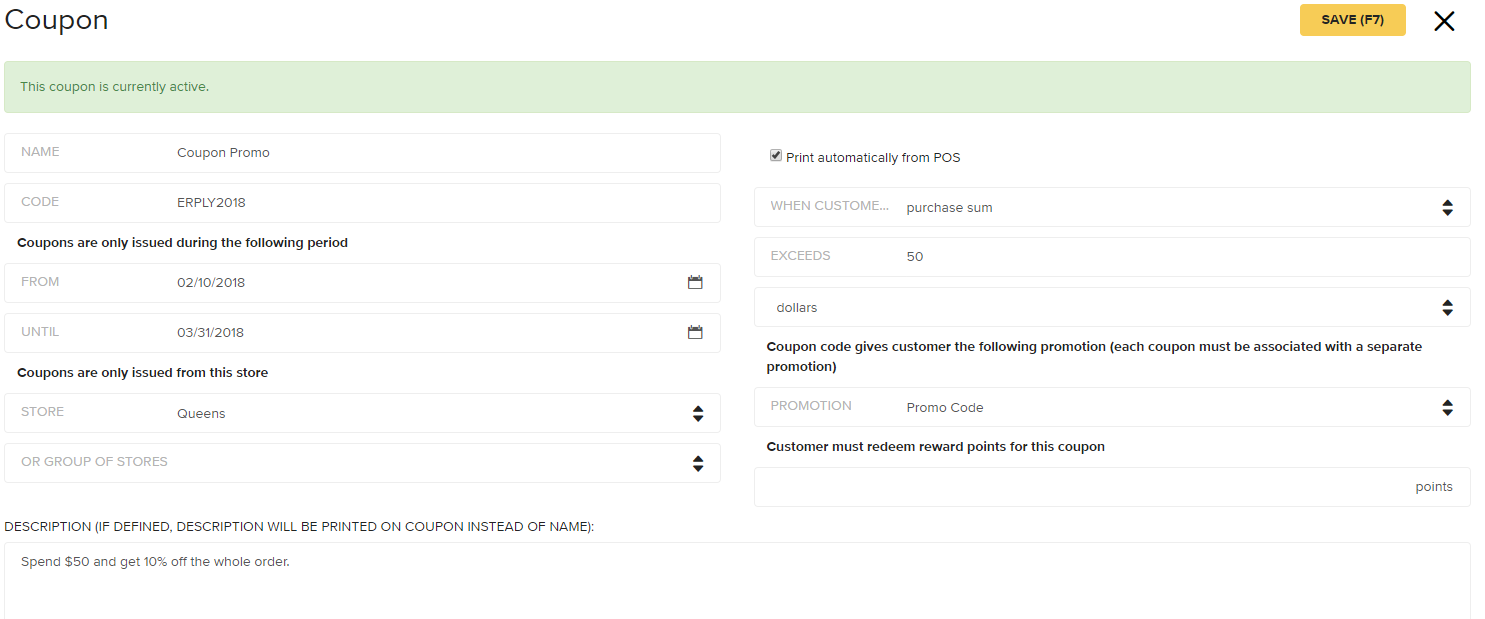1485x619 pixels.
Task: Click the 'This coupon is currently active' notice
Action: pos(737,87)
